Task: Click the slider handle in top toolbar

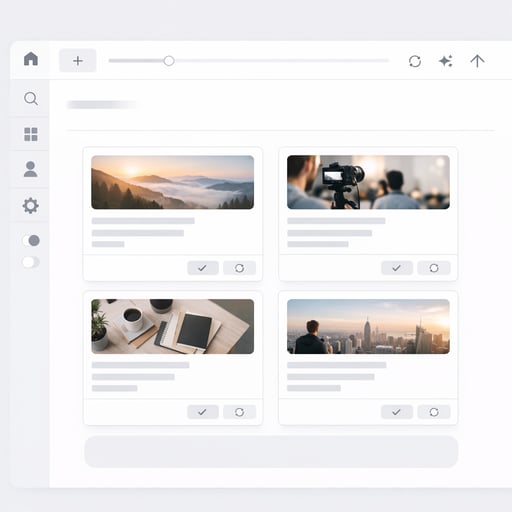Action: tap(169, 61)
